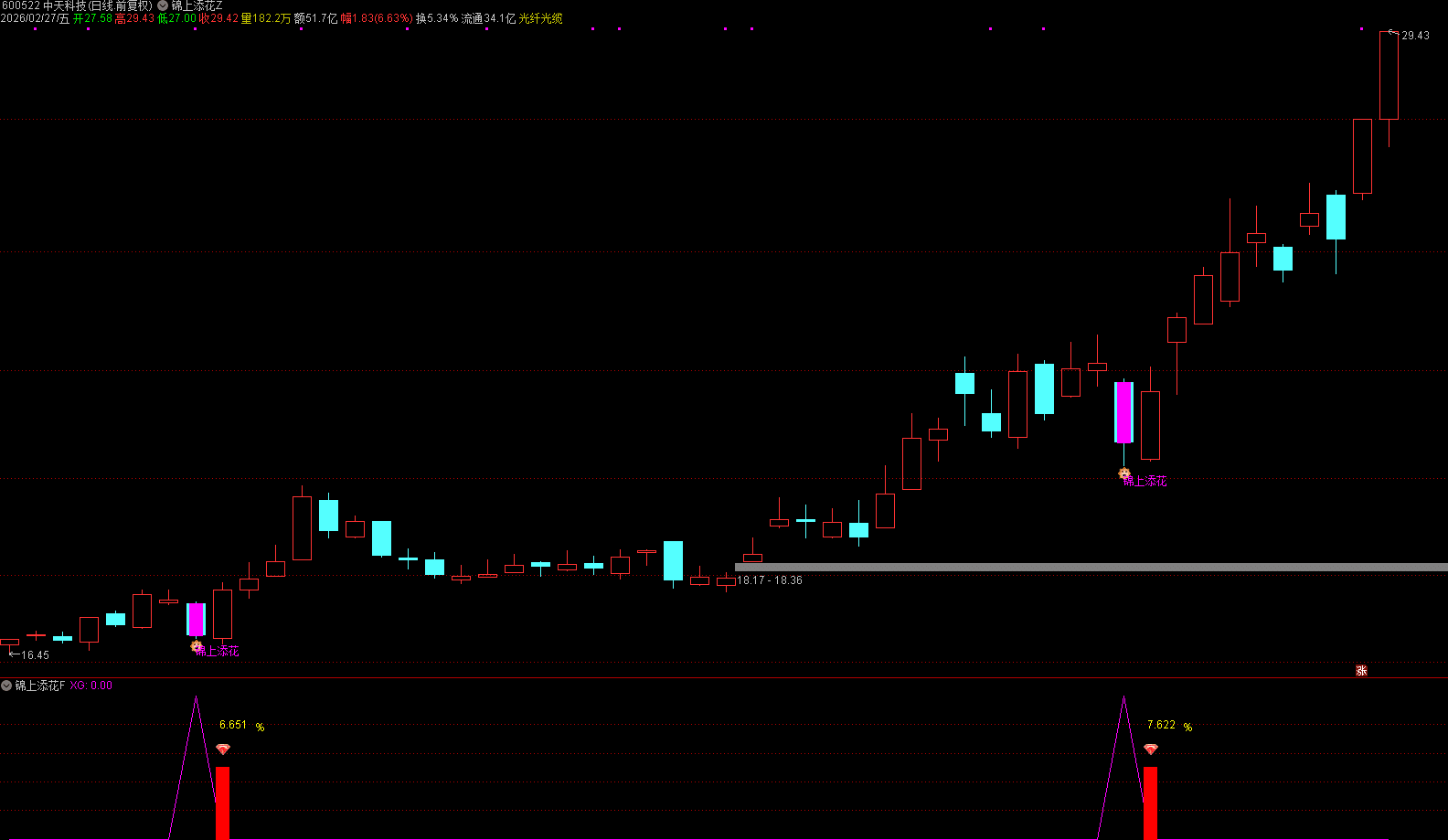Click the left red diamond signal icon
The image size is (1448, 840).
coord(223,750)
